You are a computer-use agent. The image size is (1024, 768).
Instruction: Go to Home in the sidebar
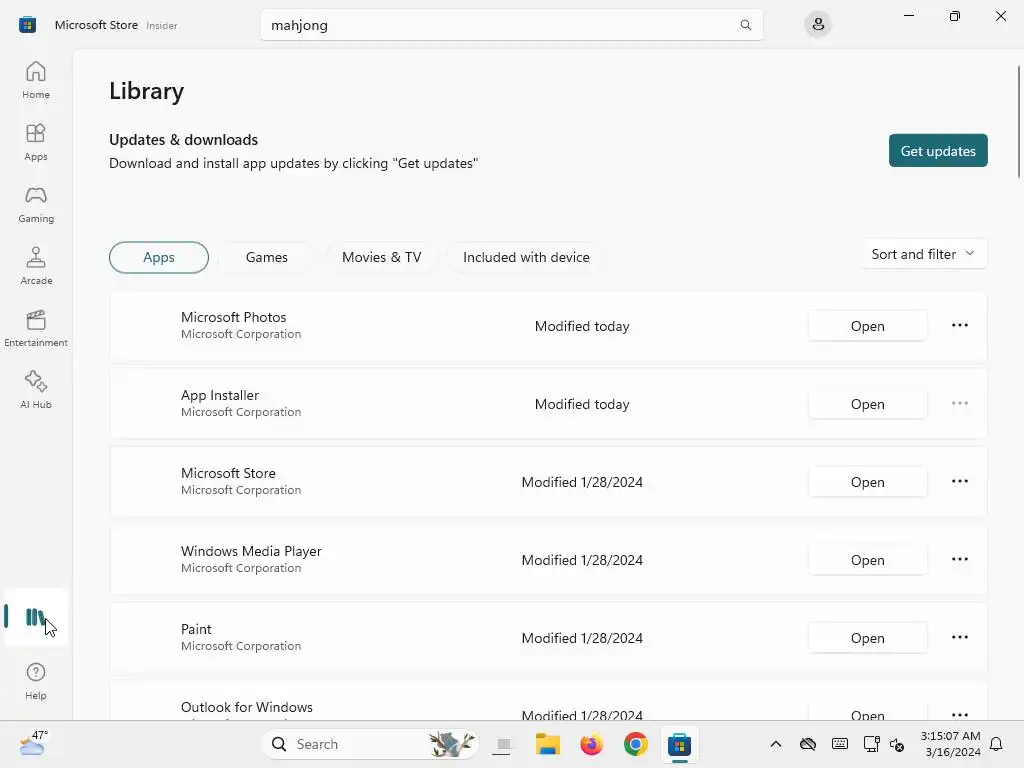pyautogui.click(x=36, y=80)
